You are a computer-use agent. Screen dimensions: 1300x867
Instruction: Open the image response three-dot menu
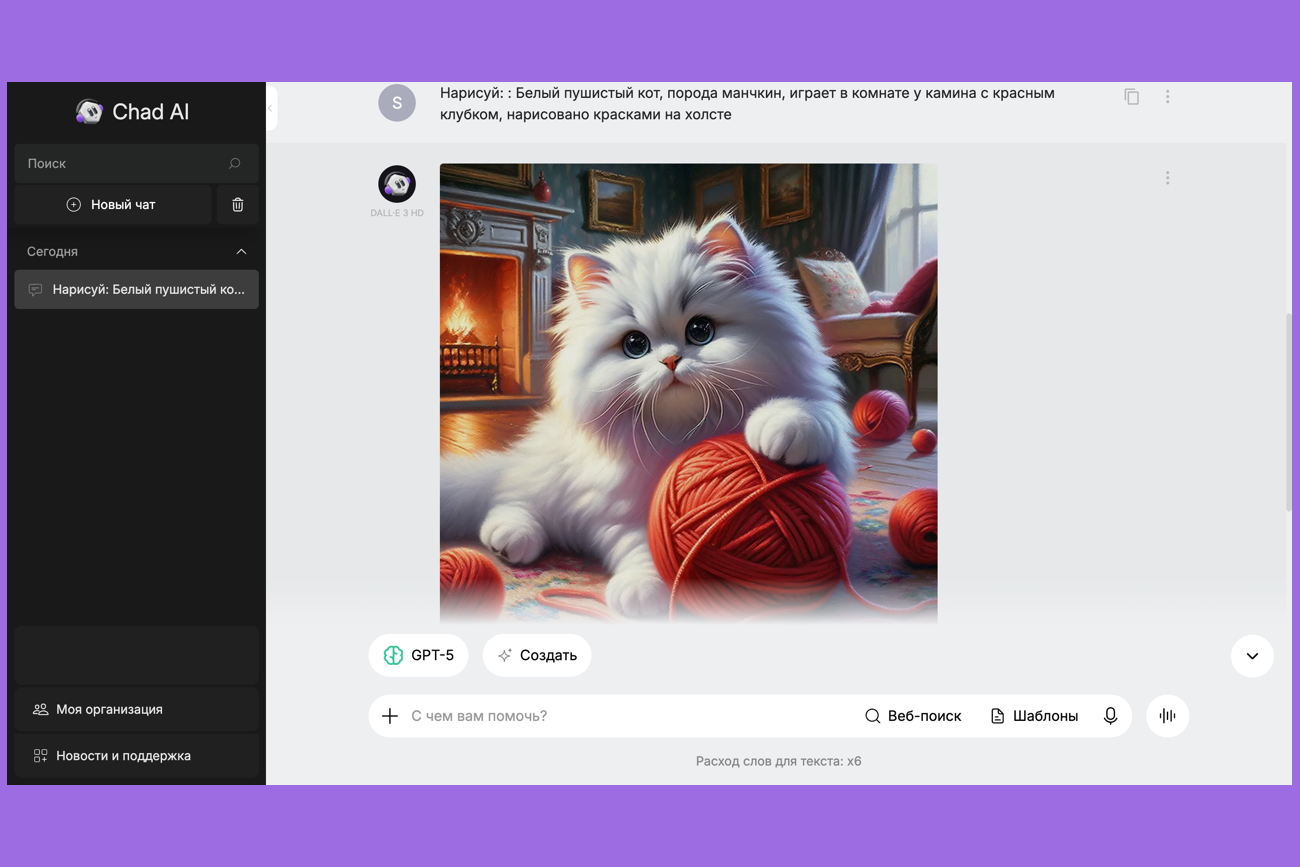tap(1167, 178)
